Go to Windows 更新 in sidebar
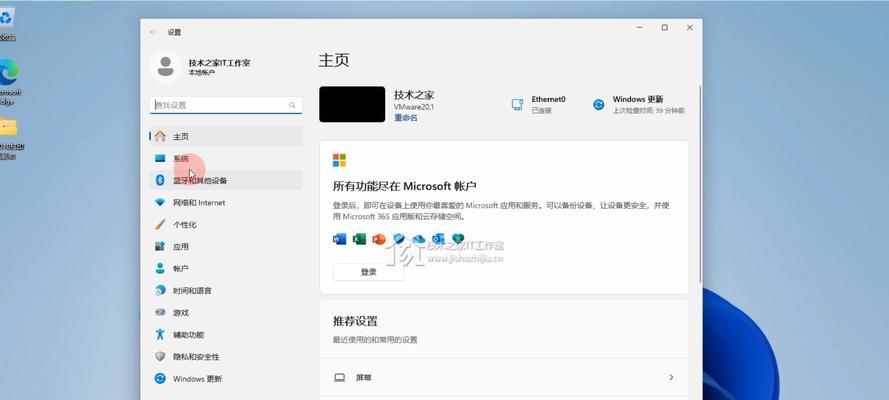 pos(226,378)
